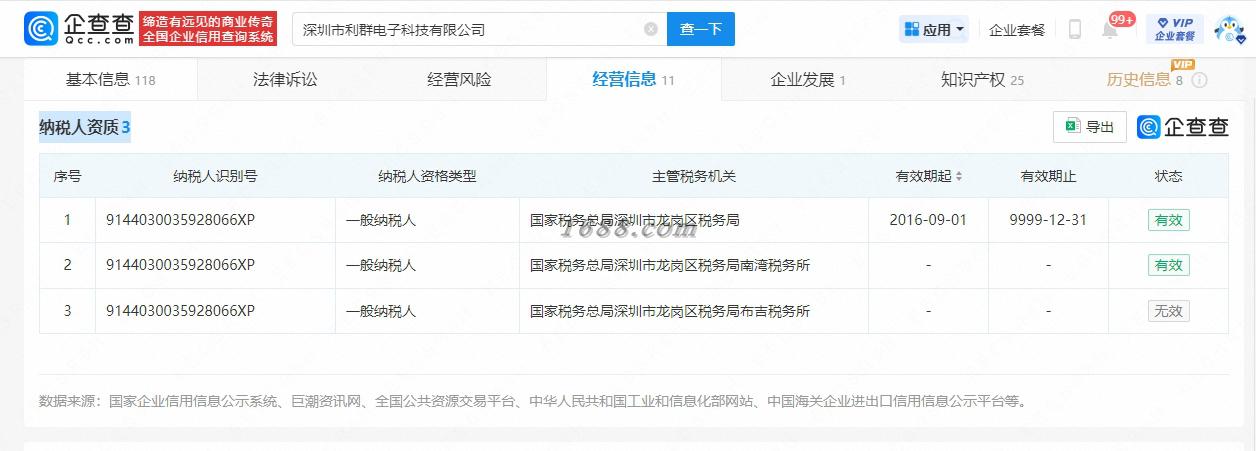Clear the company search field

tap(651, 29)
